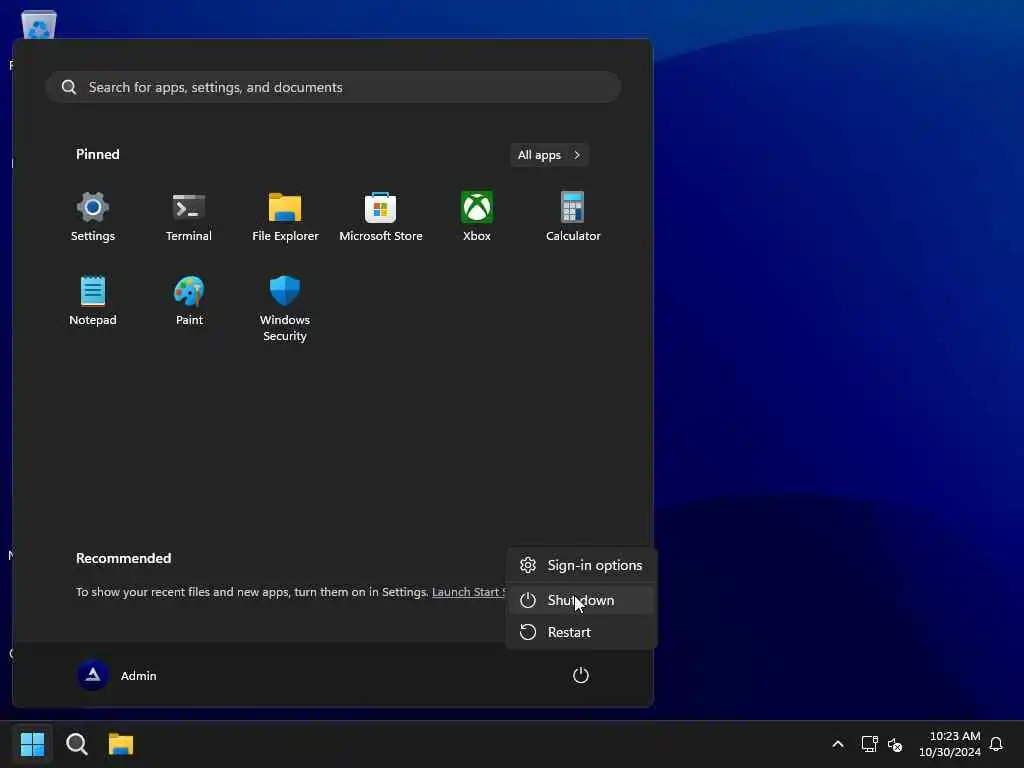Click the network status tray icon

click(x=869, y=744)
